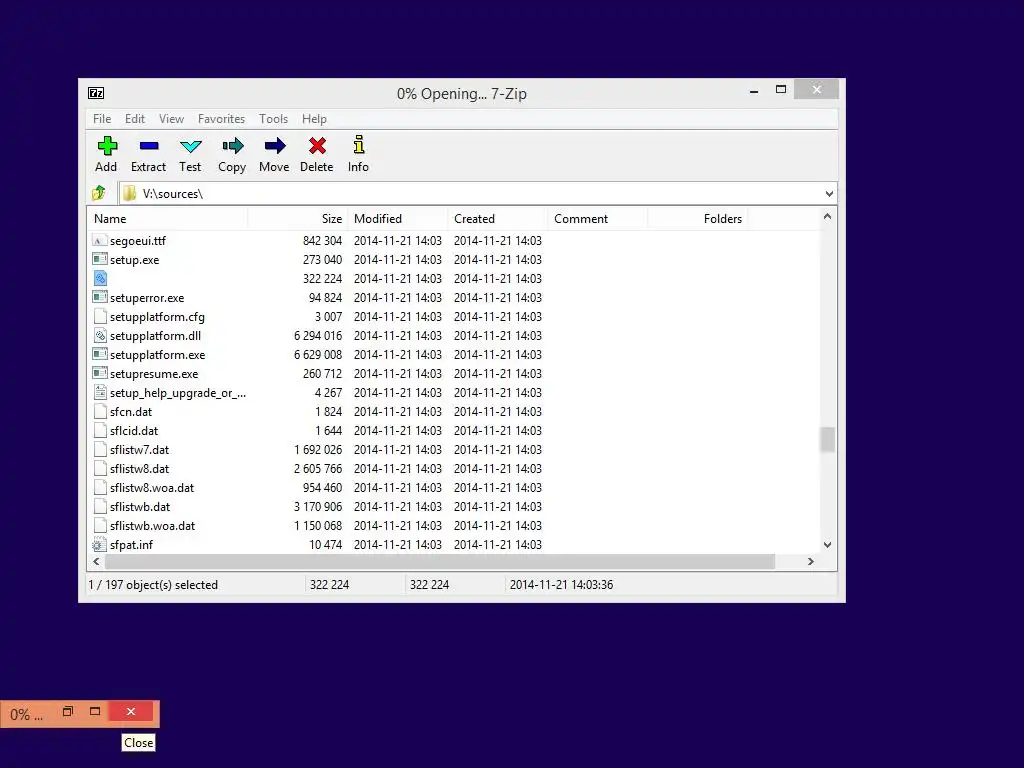The height and width of the screenshot is (768, 1024).
Task: Open the View menu
Action: coord(171,119)
